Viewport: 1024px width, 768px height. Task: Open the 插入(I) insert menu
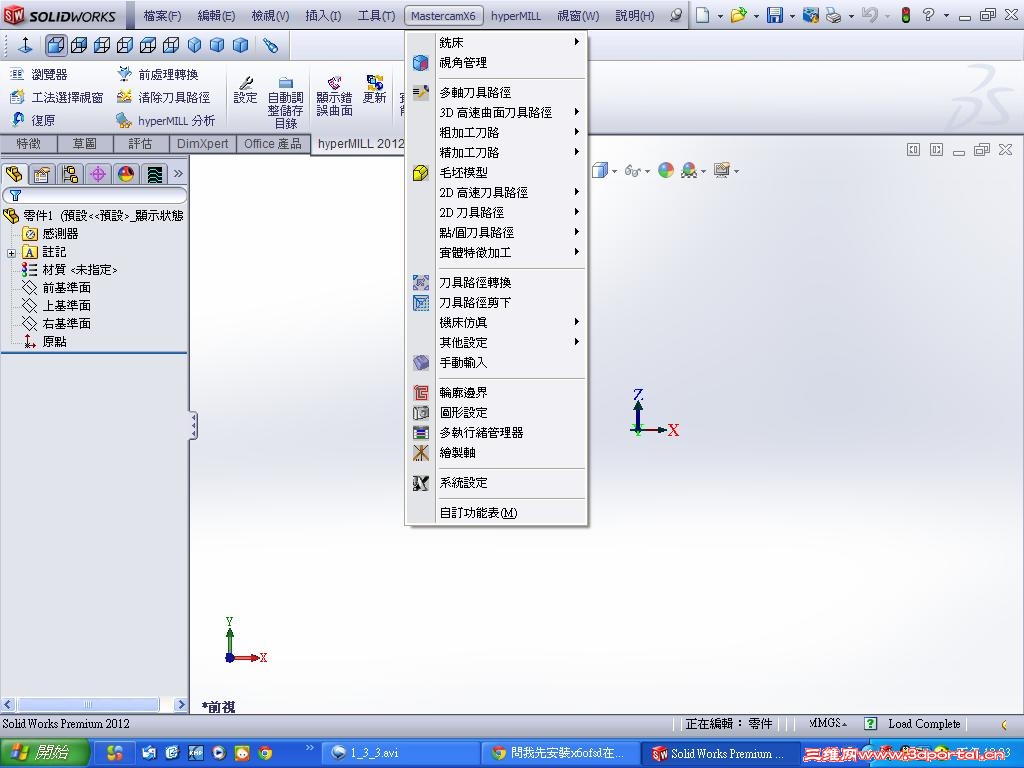pyautogui.click(x=323, y=16)
